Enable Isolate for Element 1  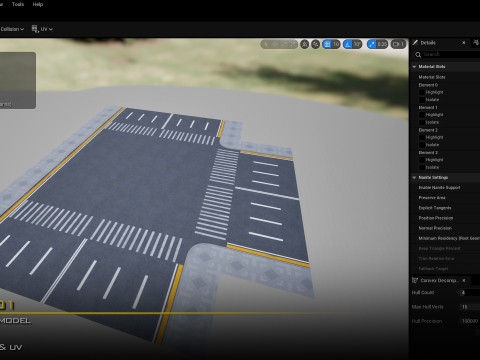click(422, 122)
